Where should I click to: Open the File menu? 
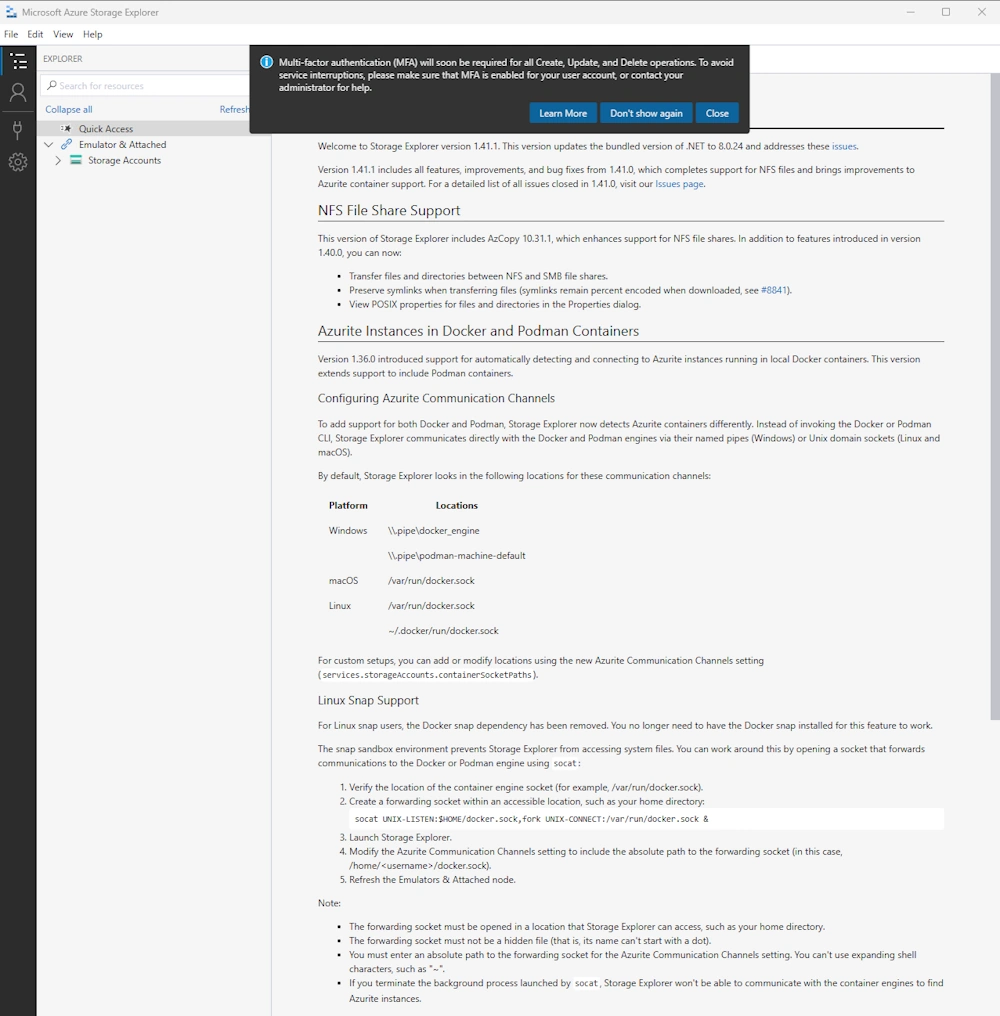pyautogui.click(x=11, y=34)
